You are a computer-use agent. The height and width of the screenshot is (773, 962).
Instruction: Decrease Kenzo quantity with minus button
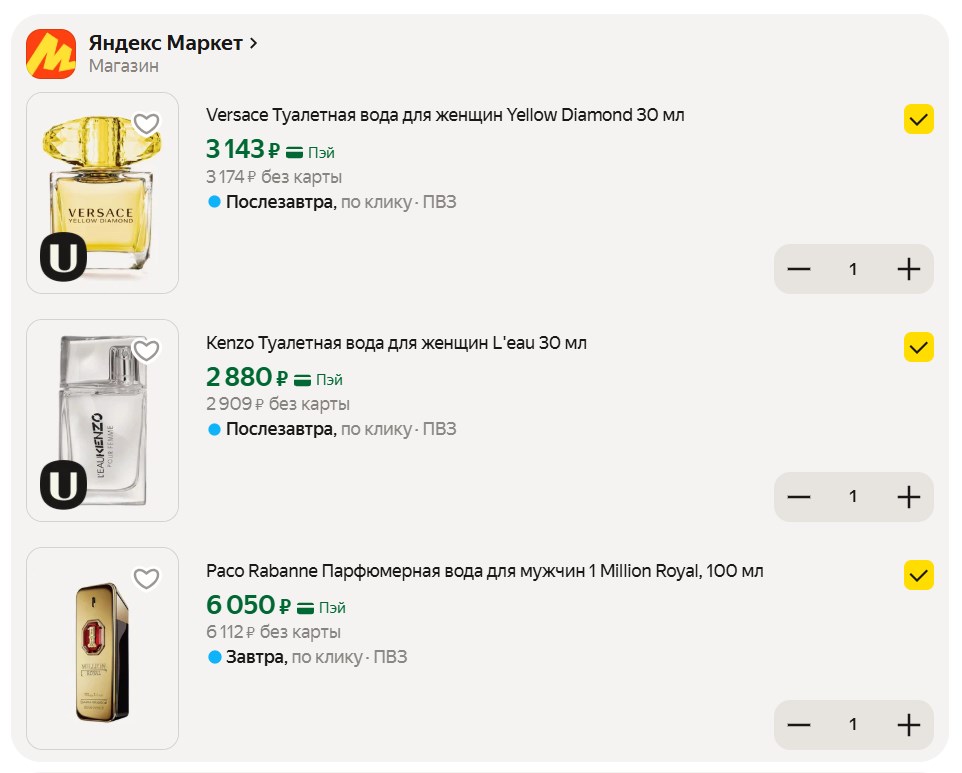pyautogui.click(x=798, y=496)
